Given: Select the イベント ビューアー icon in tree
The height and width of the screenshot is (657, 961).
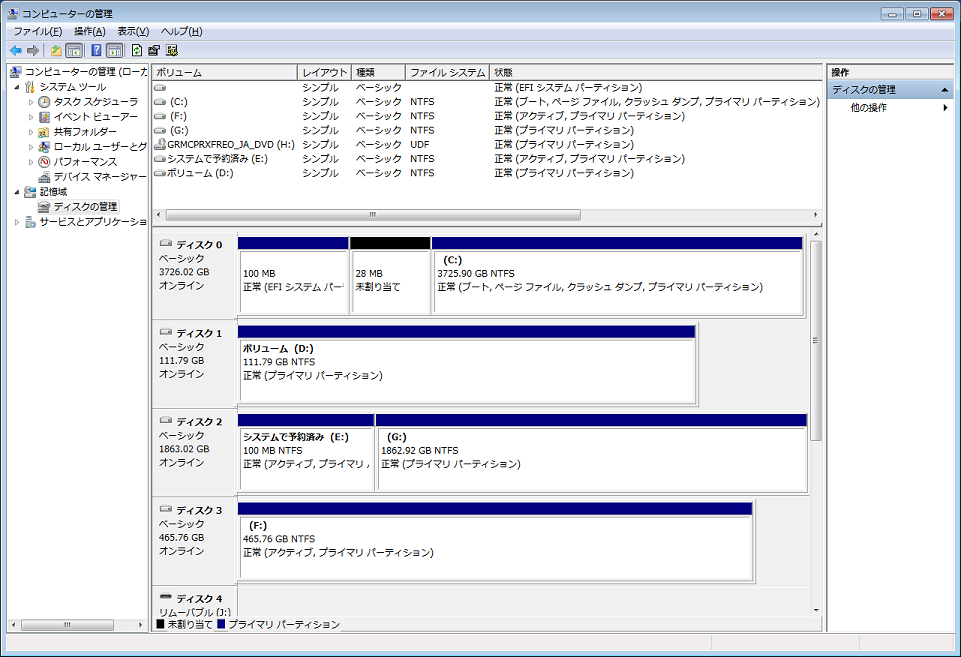Looking at the screenshot, I should [44, 116].
